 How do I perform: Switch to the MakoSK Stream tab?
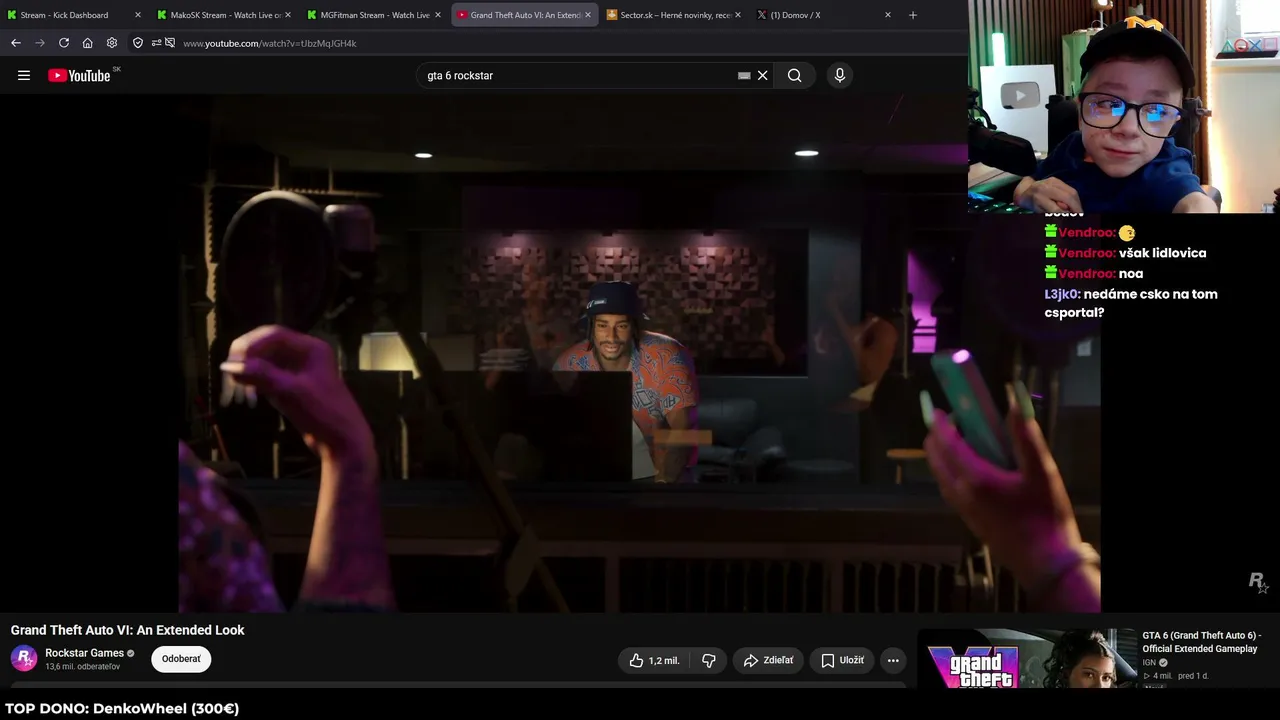pyautogui.click(x=224, y=15)
